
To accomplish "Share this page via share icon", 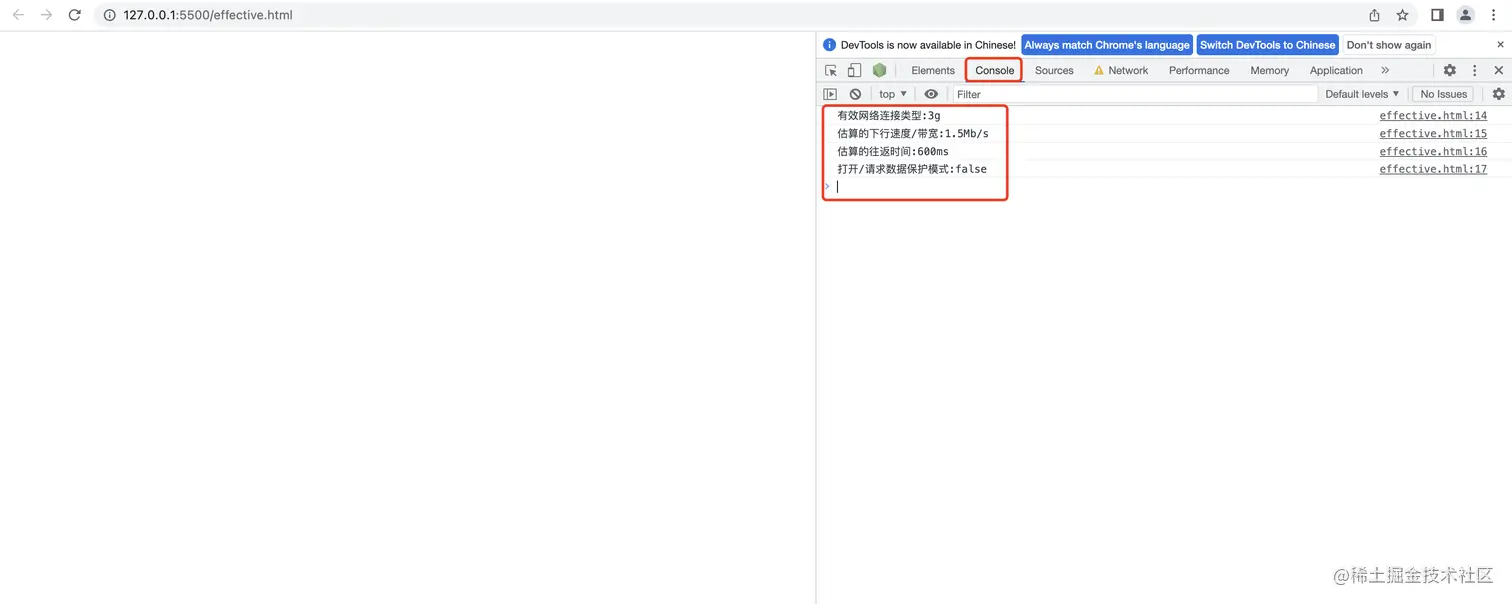I will click(x=1375, y=15).
